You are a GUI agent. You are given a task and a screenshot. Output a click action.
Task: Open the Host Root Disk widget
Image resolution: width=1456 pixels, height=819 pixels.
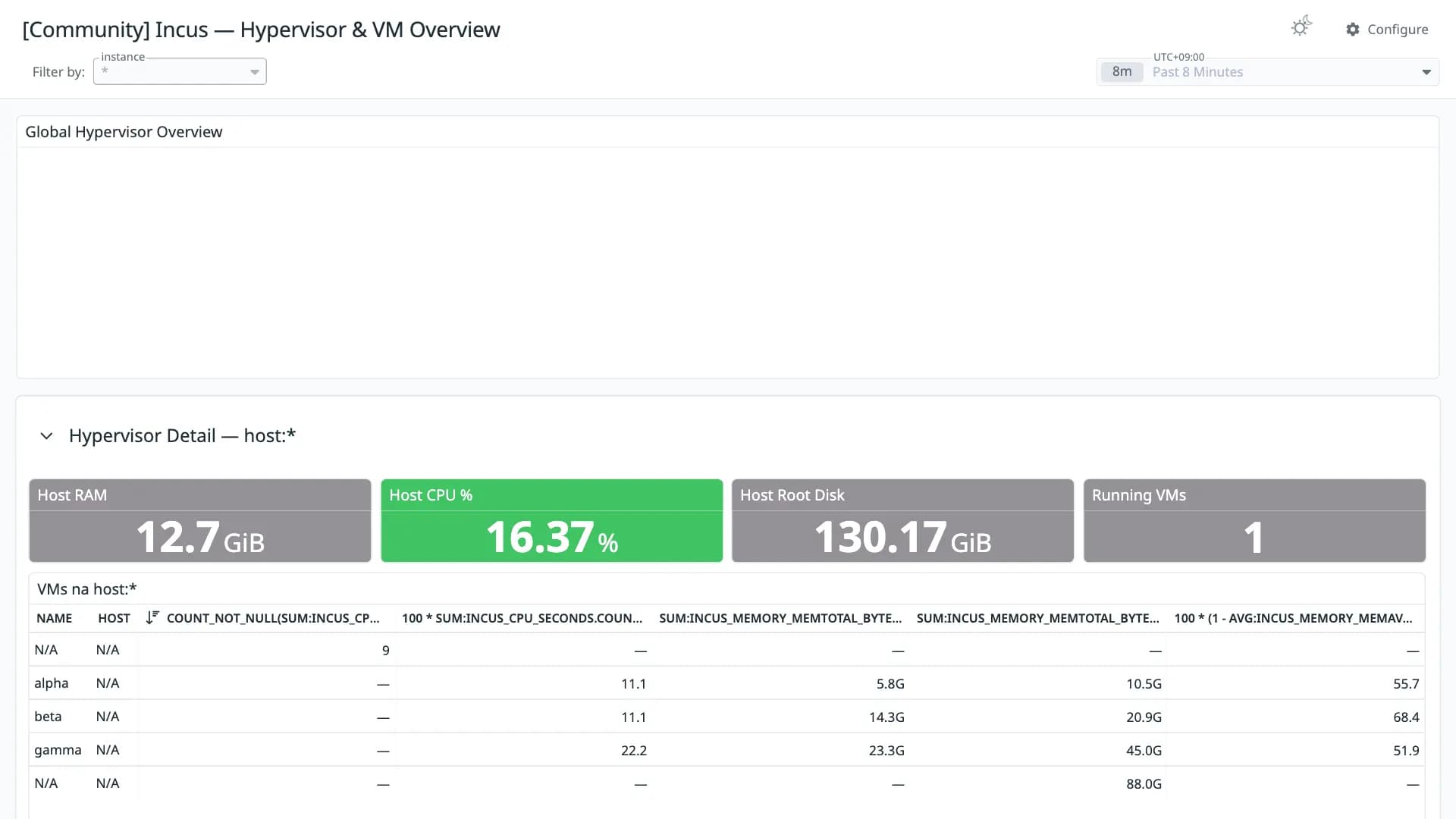point(903,520)
